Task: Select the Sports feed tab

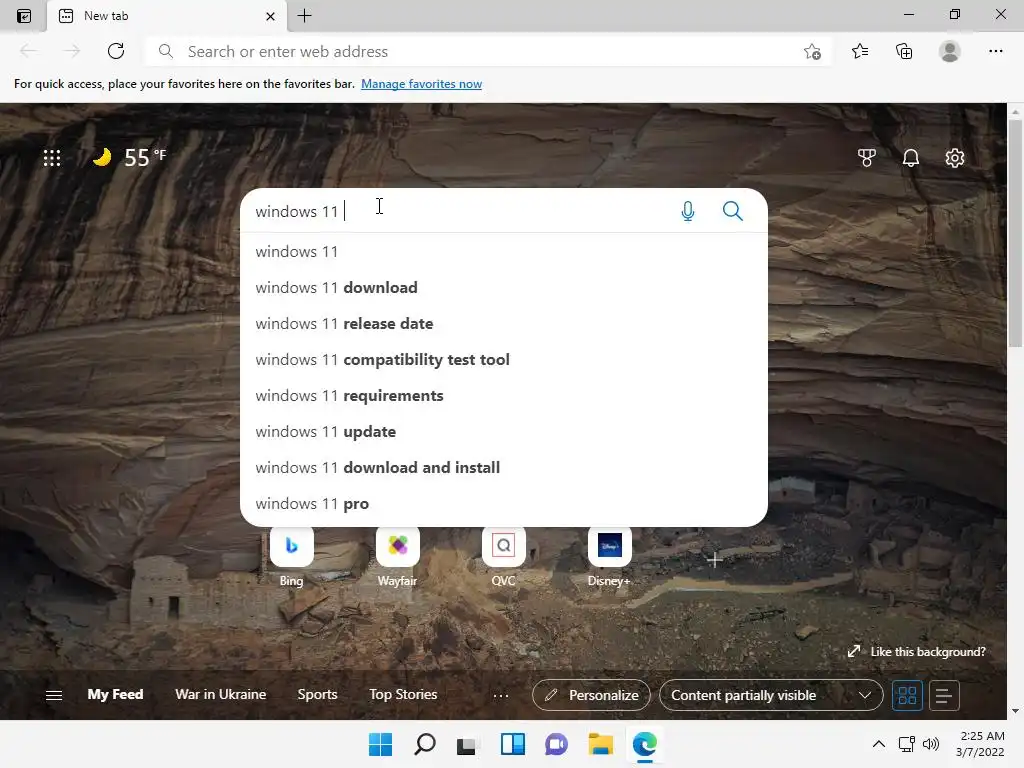Action: pos(317,694)
